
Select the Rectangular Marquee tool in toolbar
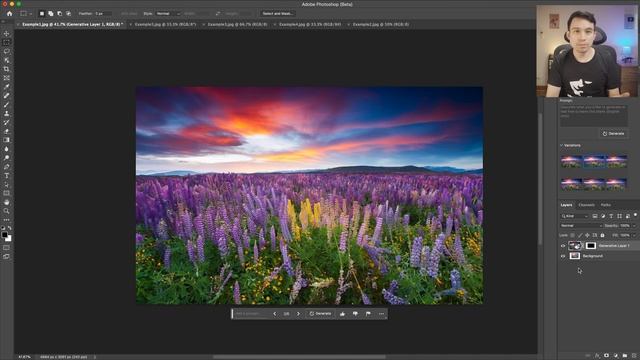pyautogui.click(x=7, y=42)
